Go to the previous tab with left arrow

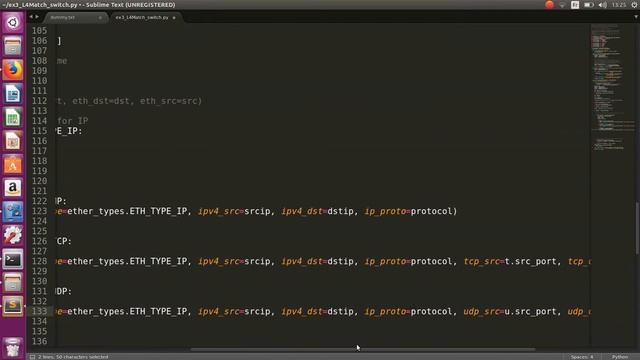[31, 17]
